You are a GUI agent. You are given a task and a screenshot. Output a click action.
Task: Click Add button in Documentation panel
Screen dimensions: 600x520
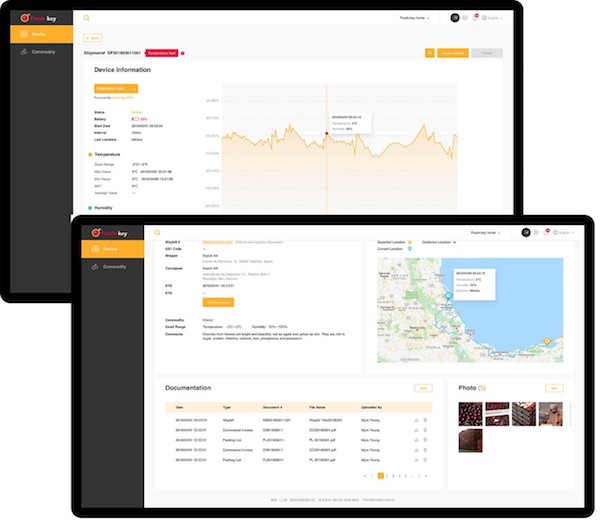pyautogui.click(x=423, y=387)
